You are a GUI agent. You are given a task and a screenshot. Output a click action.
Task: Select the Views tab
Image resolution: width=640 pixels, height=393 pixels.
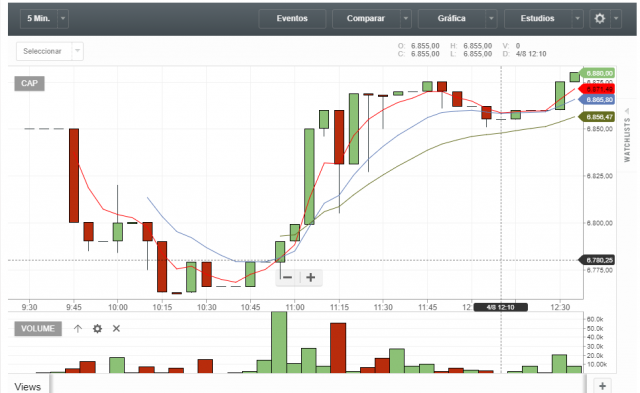[x=28, y=386]
